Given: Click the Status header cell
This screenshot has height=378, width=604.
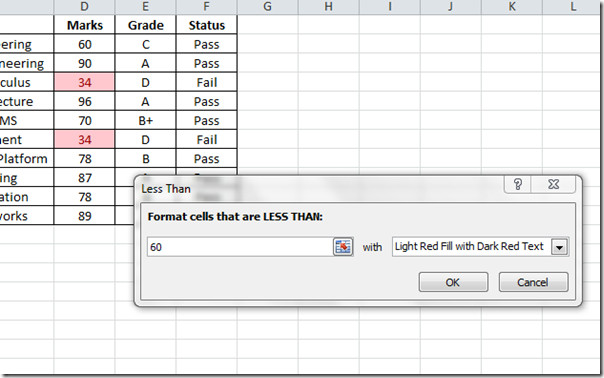Looking at the screenshot, I should tap(206, 25).
